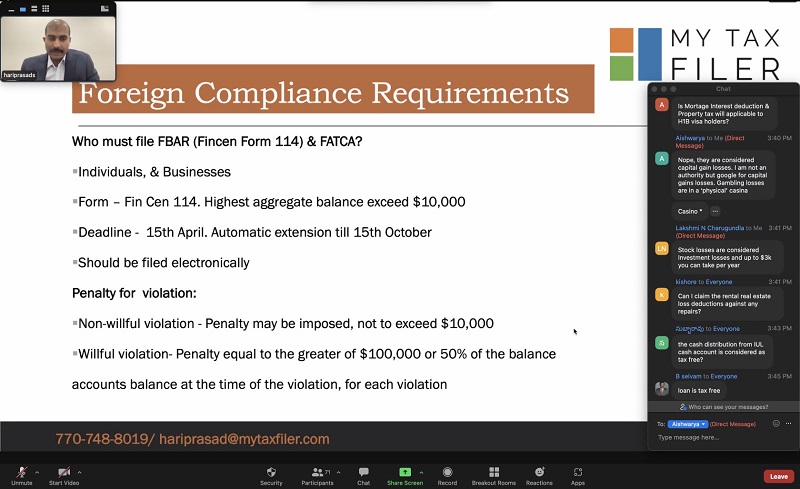Click the Record button icon
Image resolution: width=800 pixels, height=489 pixels.
[447, 472]
